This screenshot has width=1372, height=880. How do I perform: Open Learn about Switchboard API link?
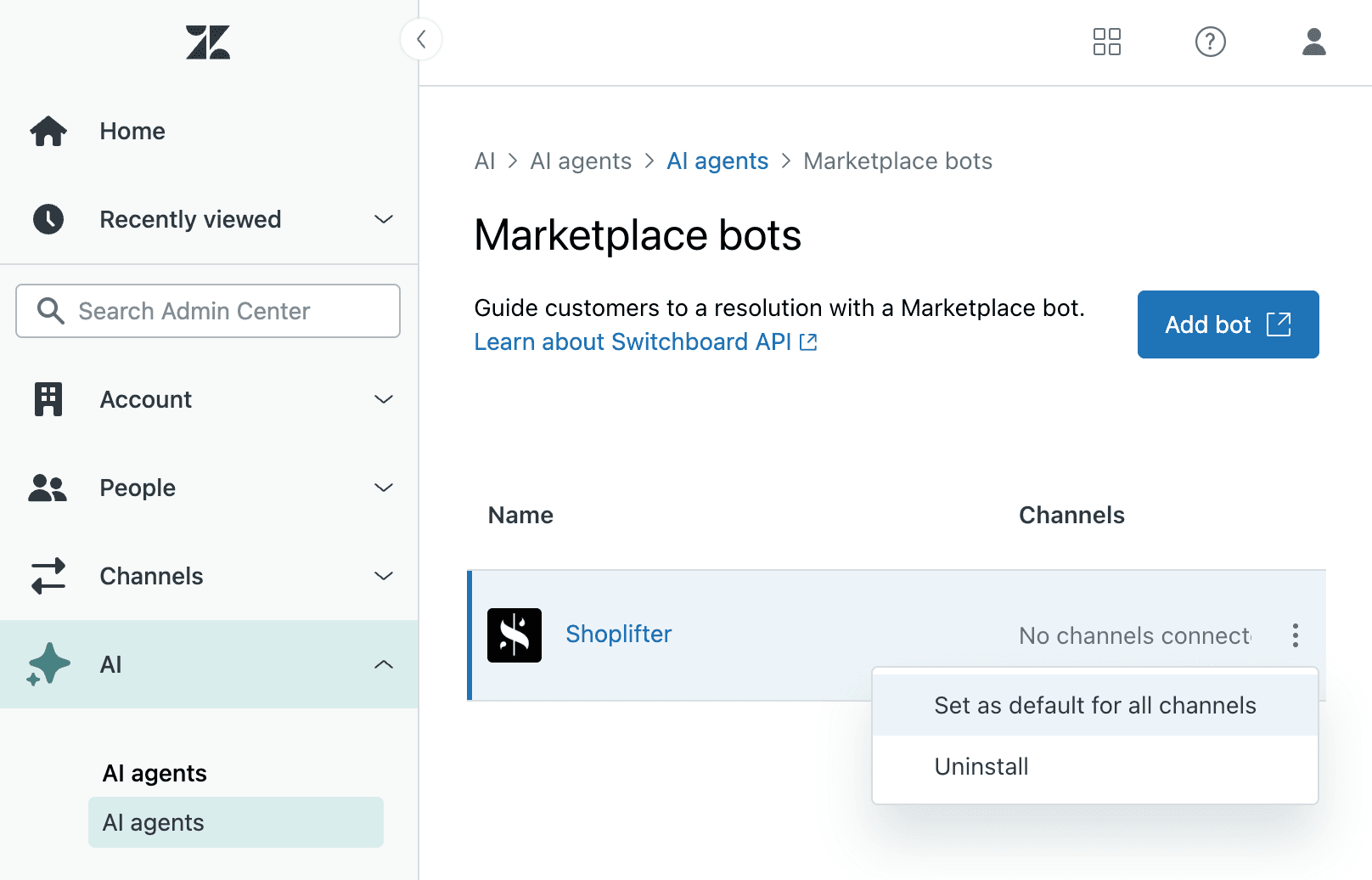pyautogui.click(x=645, y=341)
